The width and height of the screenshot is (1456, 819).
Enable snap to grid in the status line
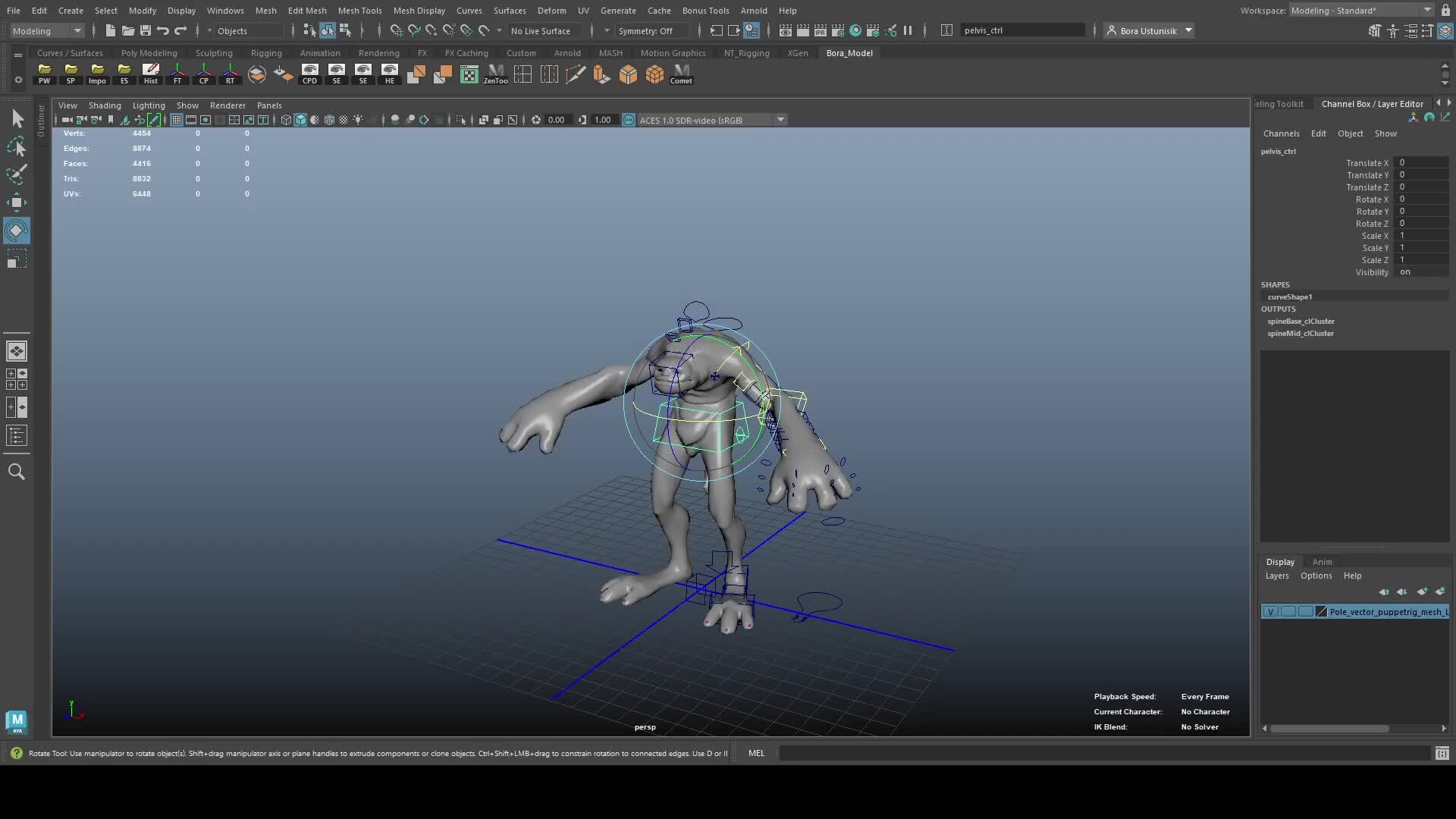click(395, 30)
